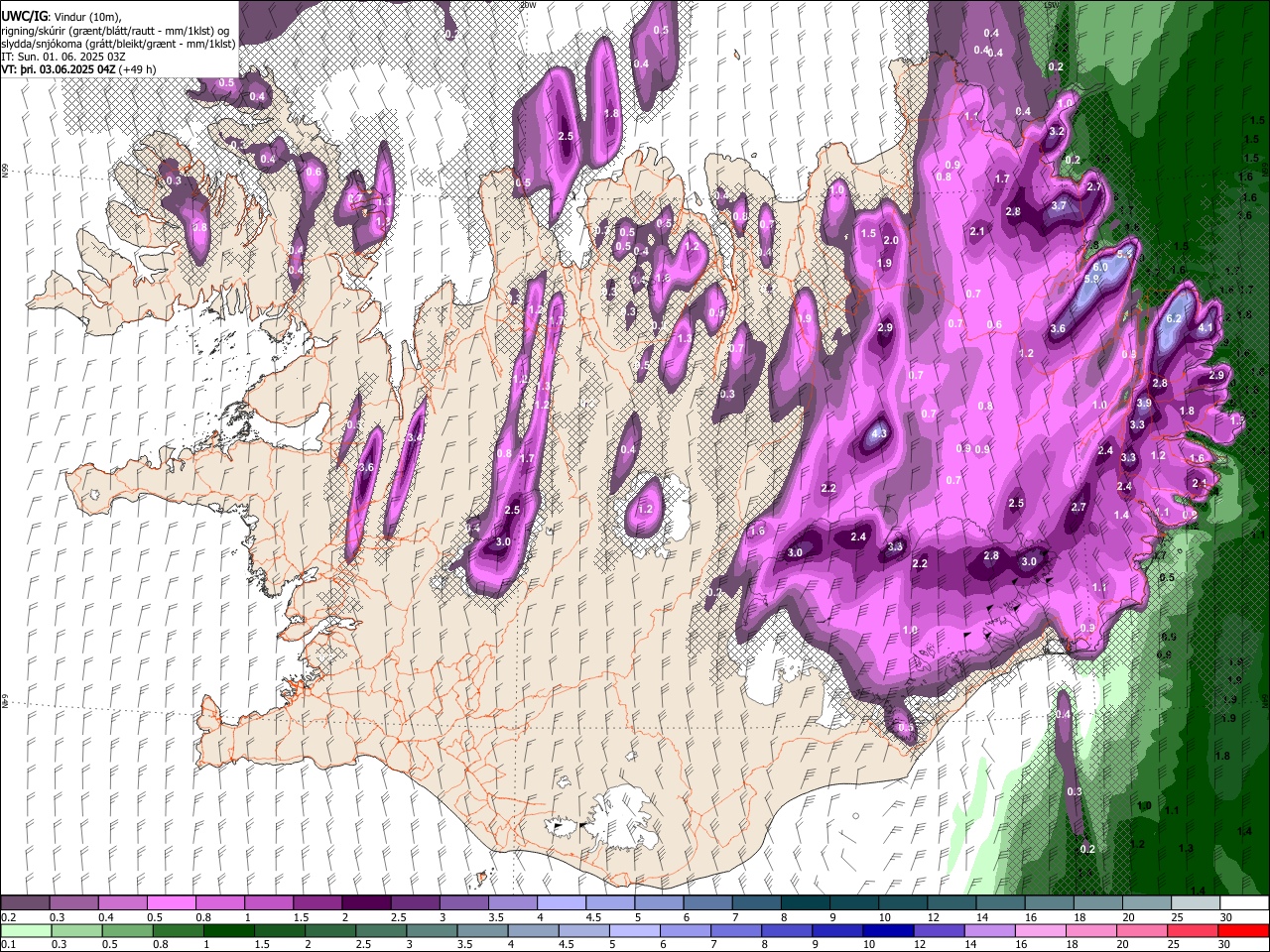Click the 3.2 precipitation value on the map
The image size is (1270, 952).
tap(1057, 131)
